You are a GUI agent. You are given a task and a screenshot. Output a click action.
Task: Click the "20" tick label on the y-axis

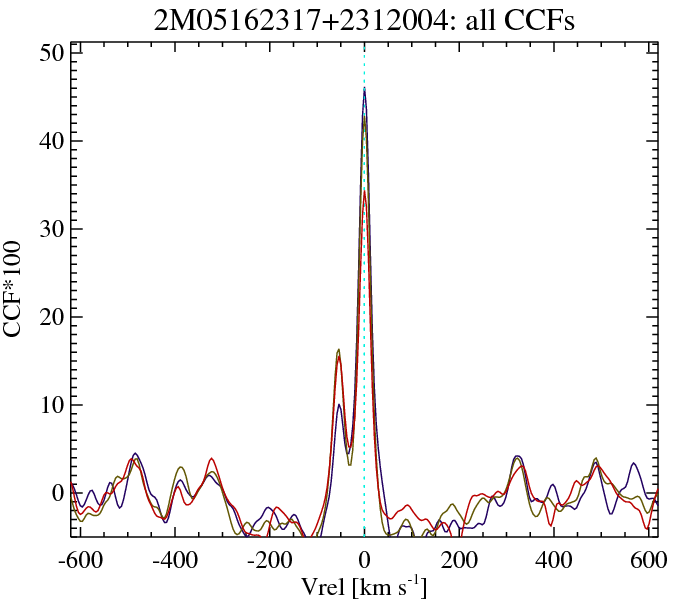53,317
